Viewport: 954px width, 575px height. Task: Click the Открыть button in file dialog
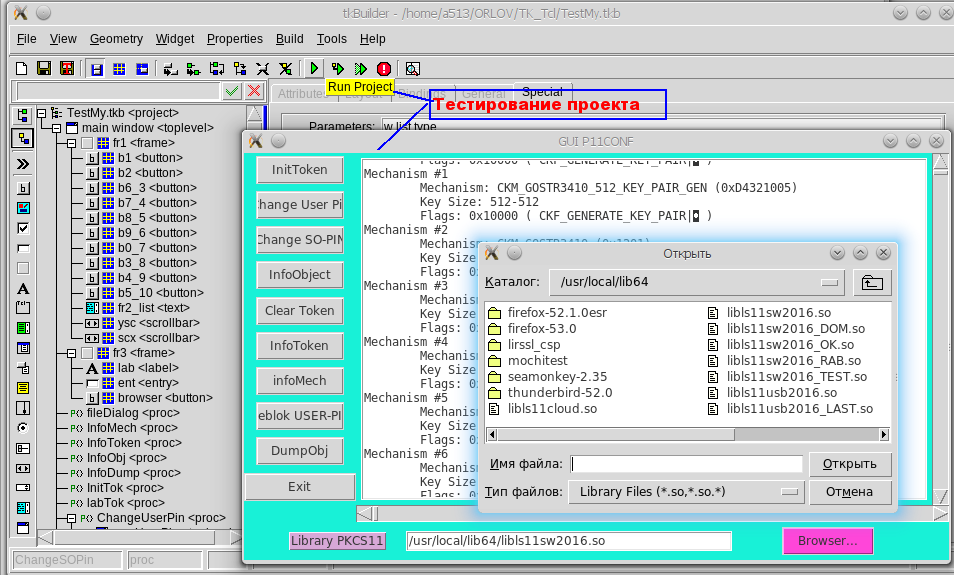[850, 464]
